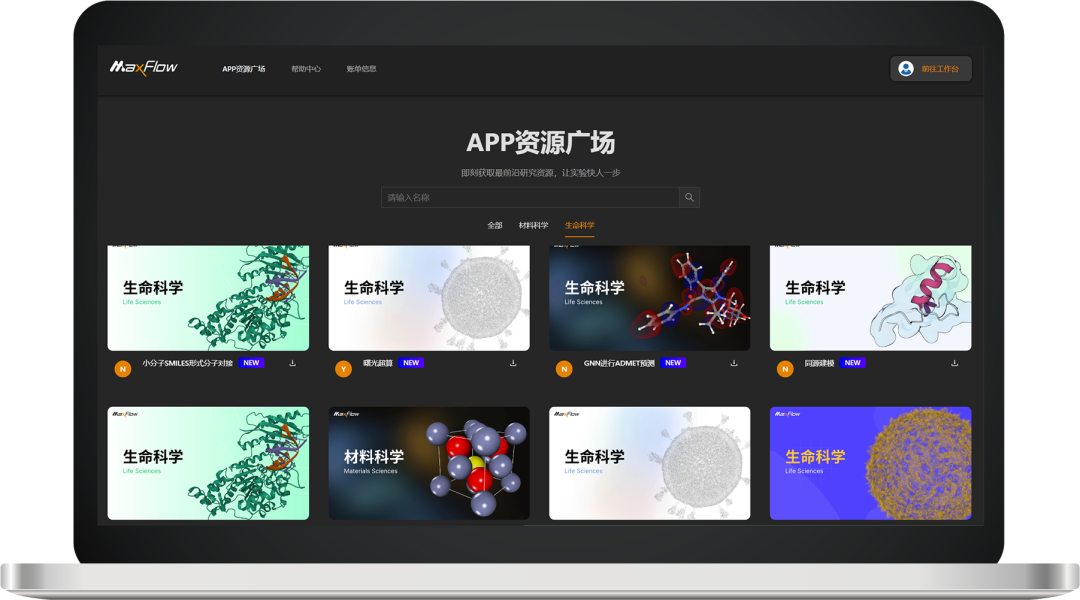Image resolution: width=1080 pixels, height=600 pixels.
Task: Click the orange Y badge beside 曙光超算
Action: pos(343,369)
